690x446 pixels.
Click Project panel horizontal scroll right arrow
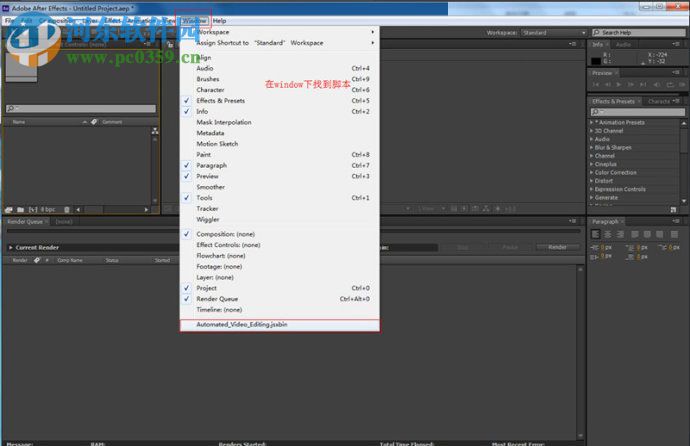coord(146,210)
